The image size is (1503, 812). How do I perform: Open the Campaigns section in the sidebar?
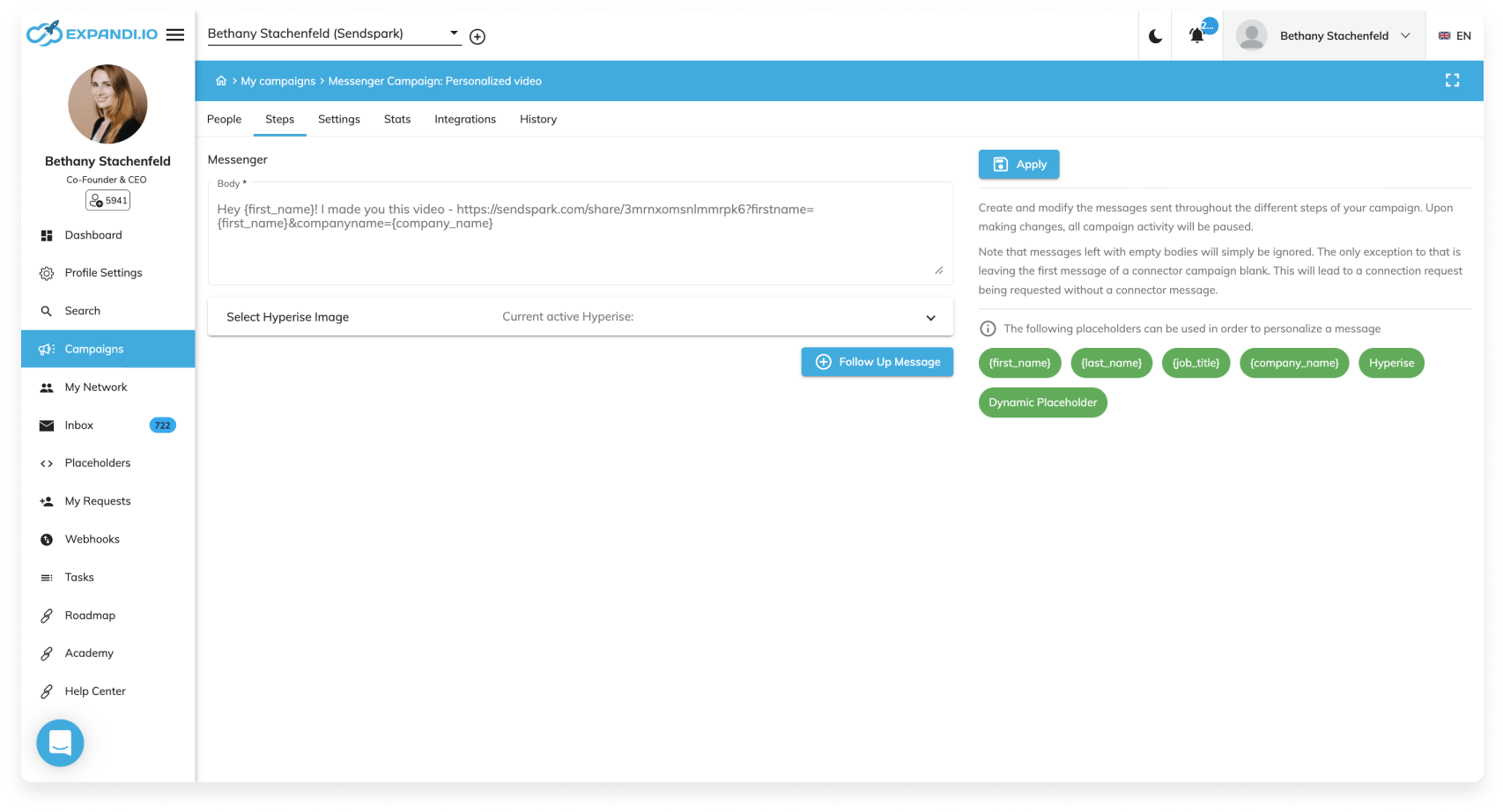pyautogui.click(x=92, y=349)
